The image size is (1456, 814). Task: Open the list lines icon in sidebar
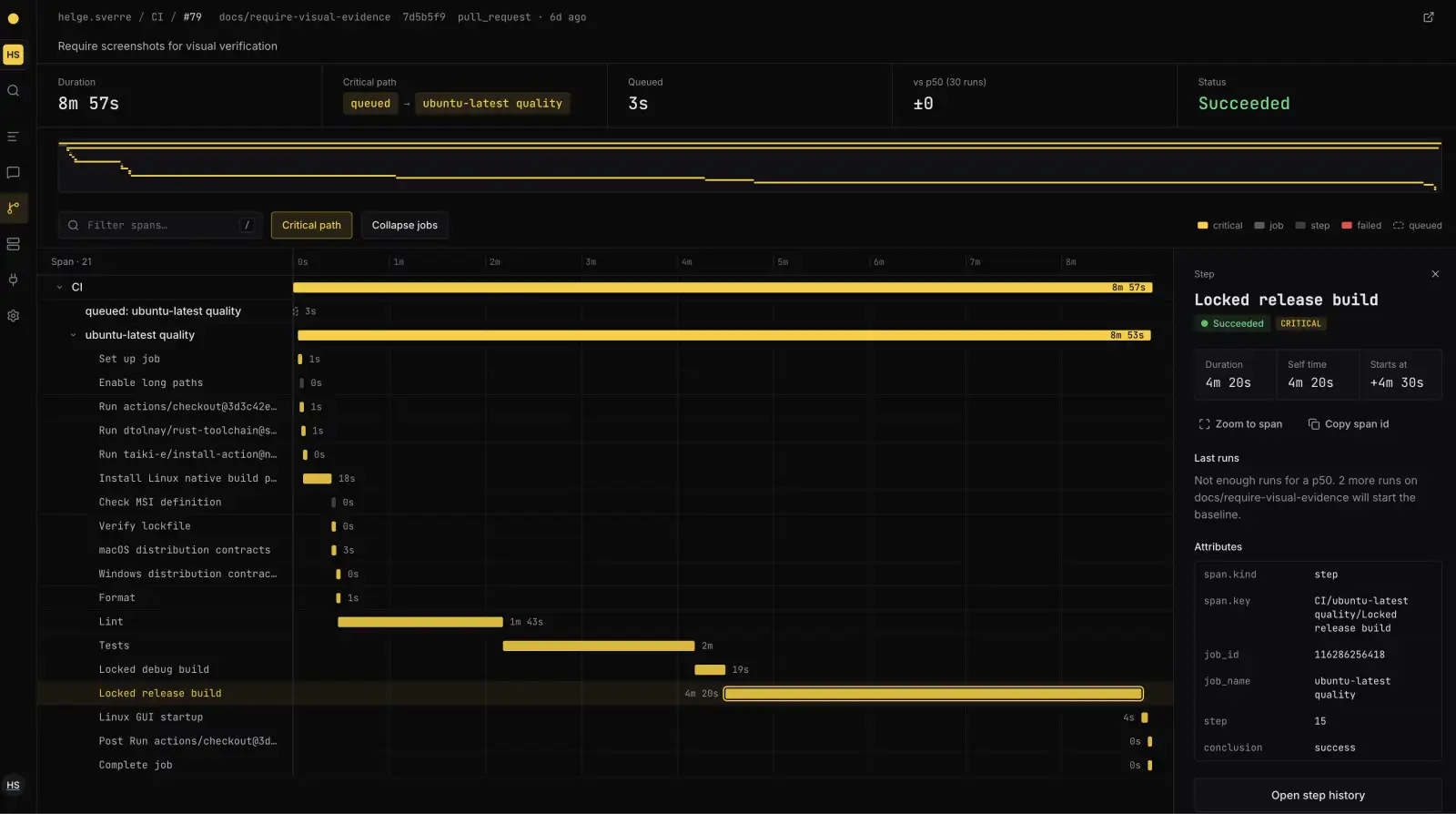point(13,137)
